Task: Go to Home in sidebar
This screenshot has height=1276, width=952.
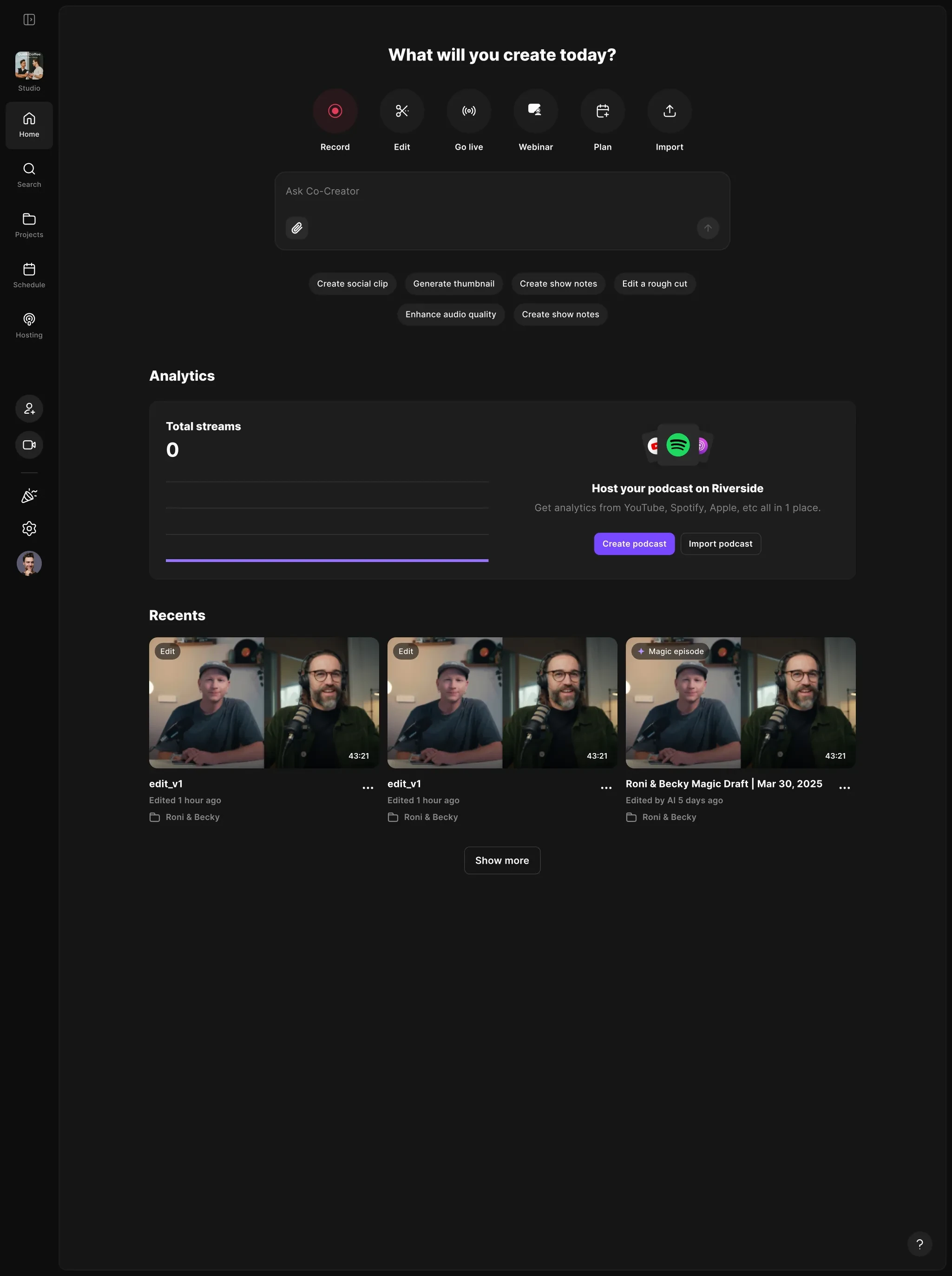Action: [x=29, y=125]
